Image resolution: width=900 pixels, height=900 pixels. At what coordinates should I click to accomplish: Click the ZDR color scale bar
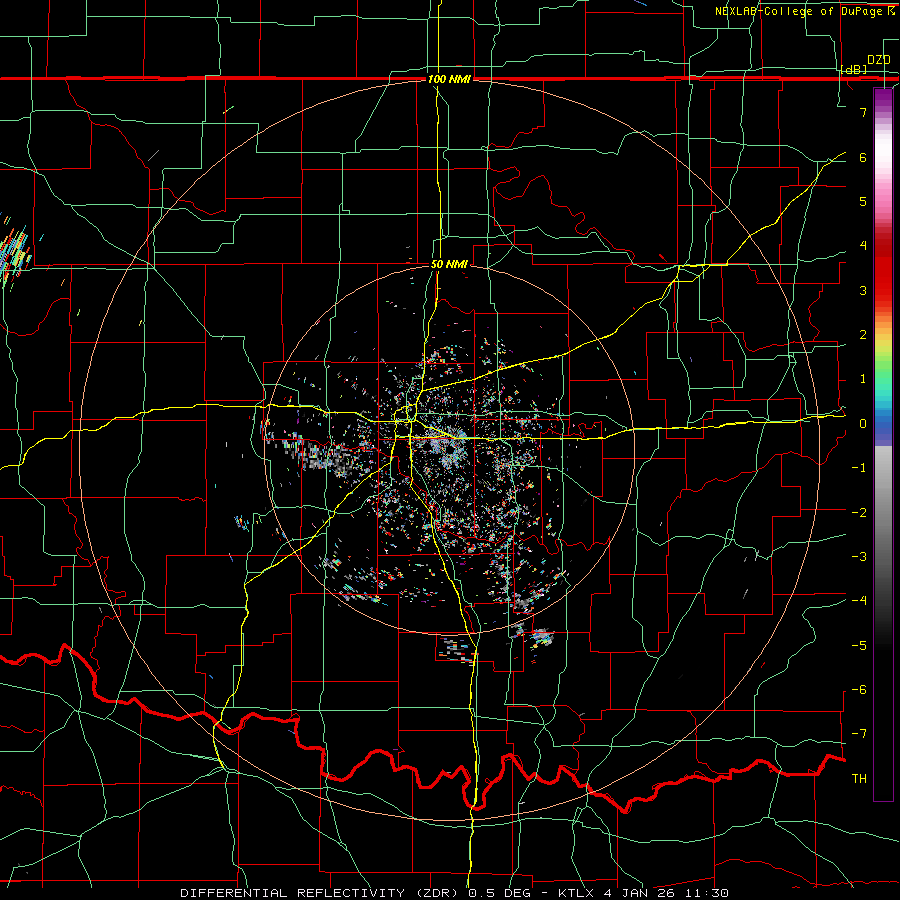[883, 444]
